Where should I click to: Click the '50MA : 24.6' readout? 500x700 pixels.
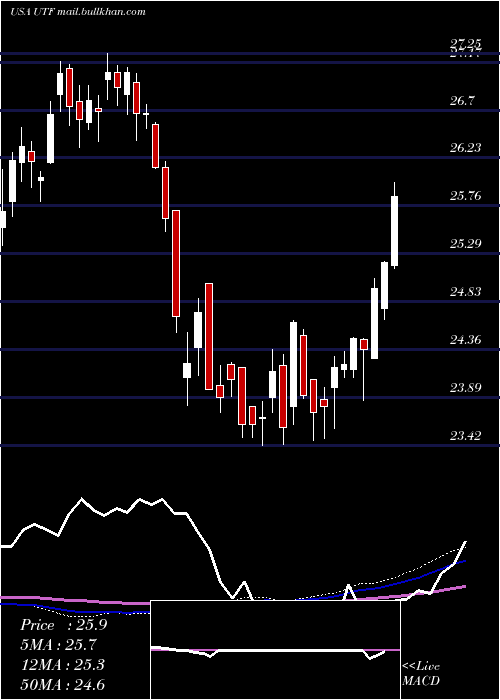pos(62,684)
